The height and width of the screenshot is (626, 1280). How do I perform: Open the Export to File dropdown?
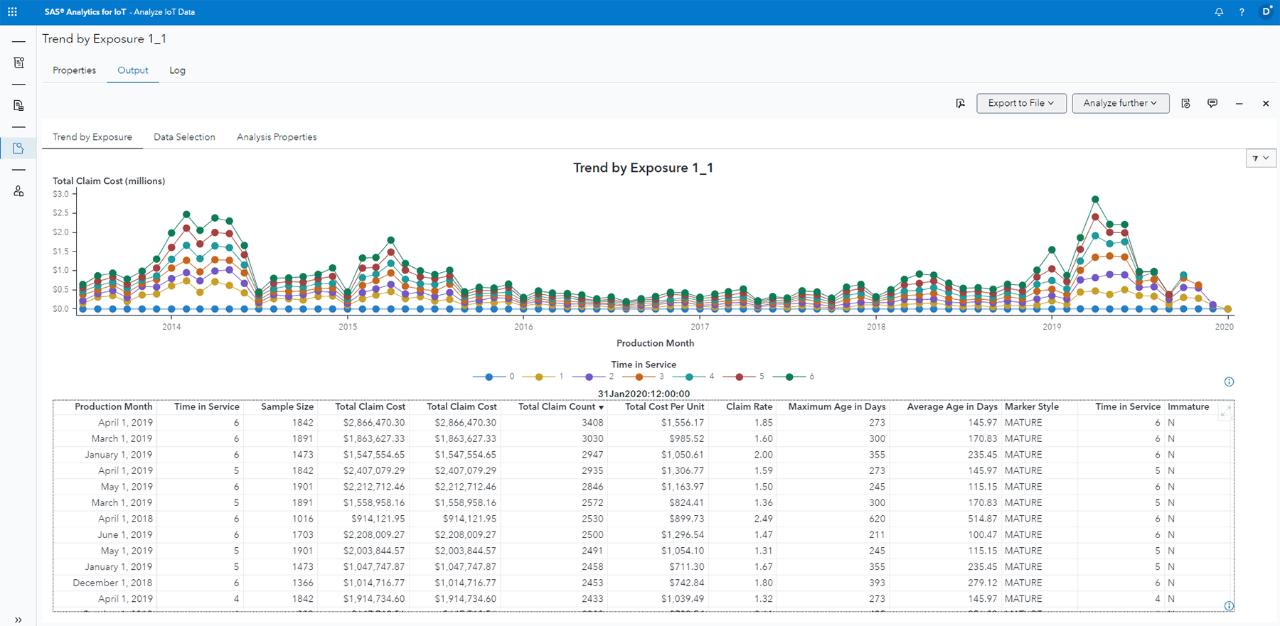pyautogui.click(x=1021, y=103)
